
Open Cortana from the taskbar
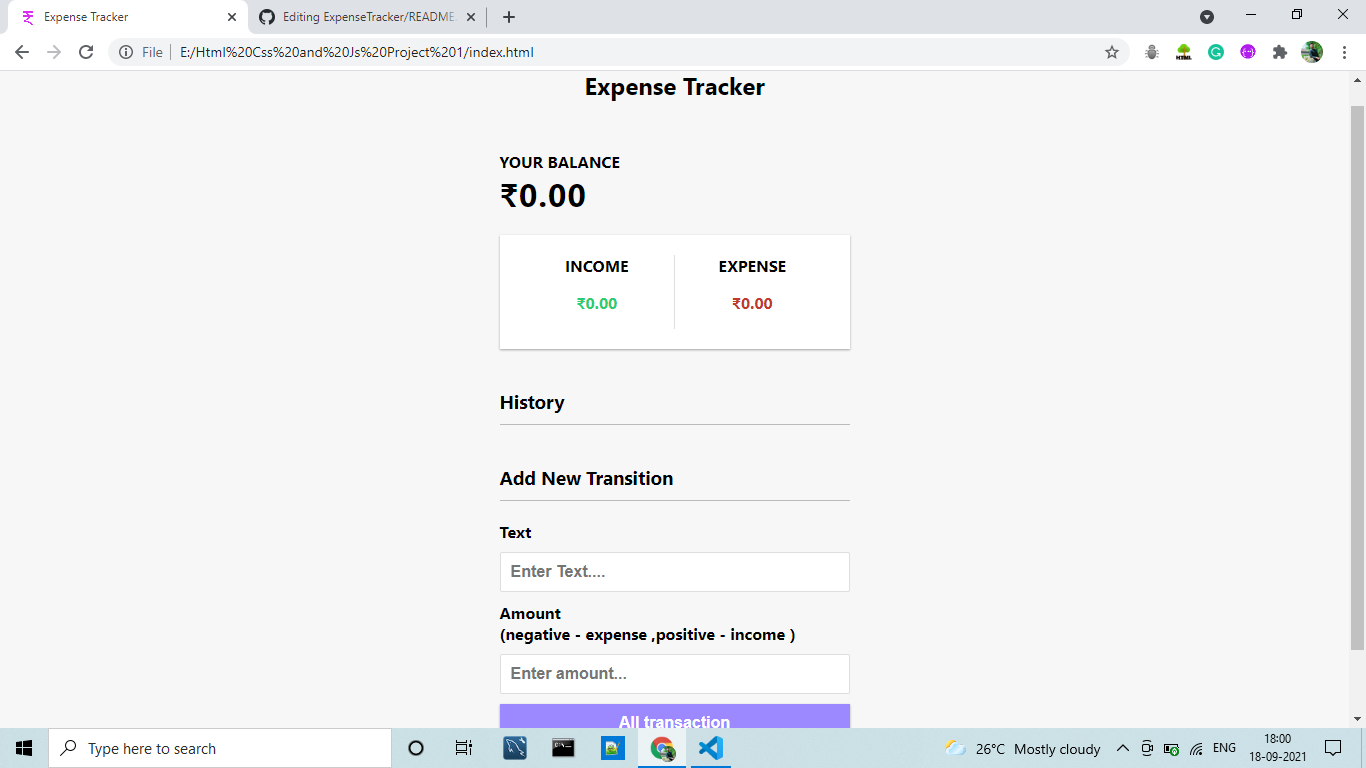[416, 748]
